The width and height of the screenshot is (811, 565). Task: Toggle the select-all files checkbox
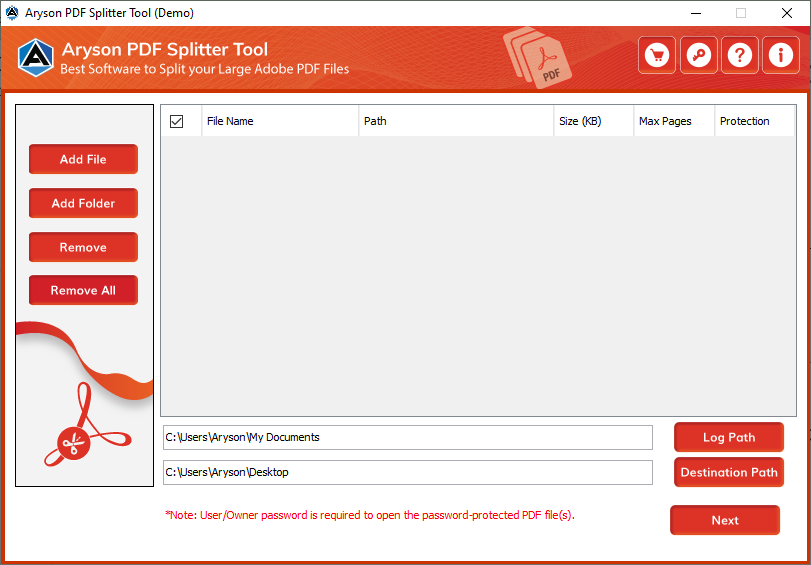point(176,121)
